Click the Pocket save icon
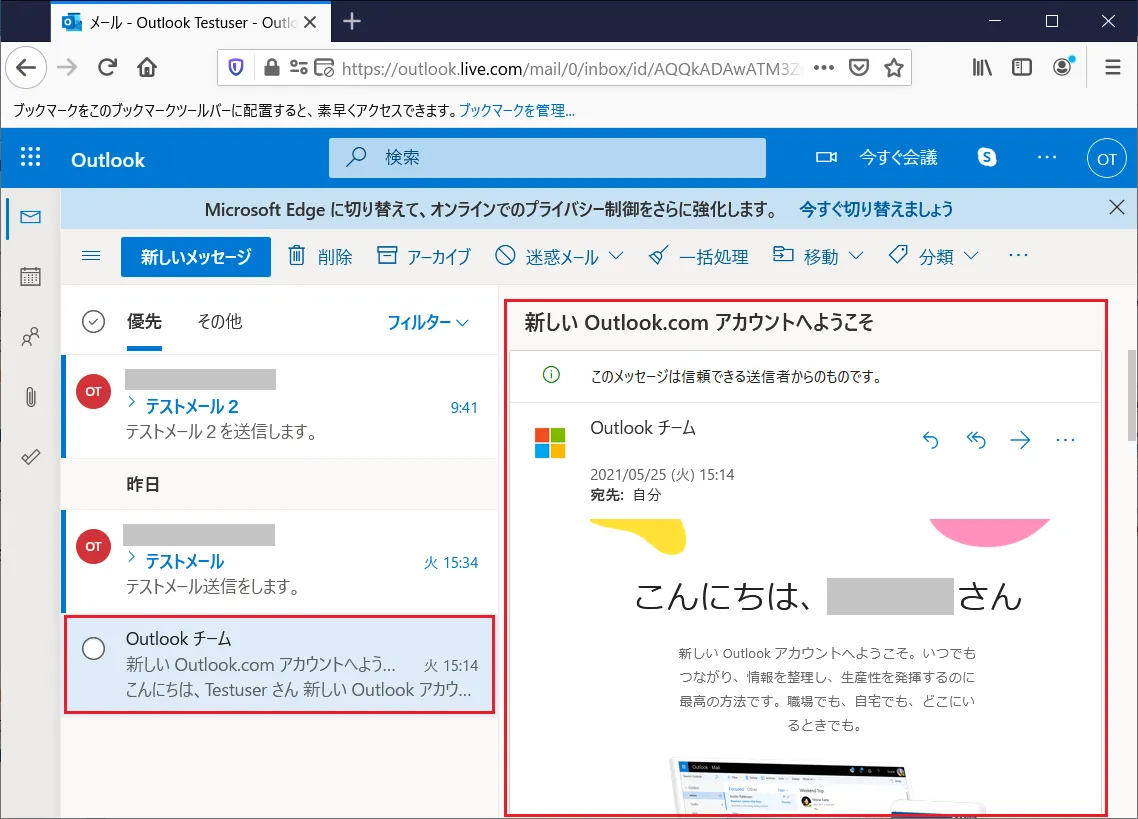This screenshot has width=1138, height=819. click(859, 68)
